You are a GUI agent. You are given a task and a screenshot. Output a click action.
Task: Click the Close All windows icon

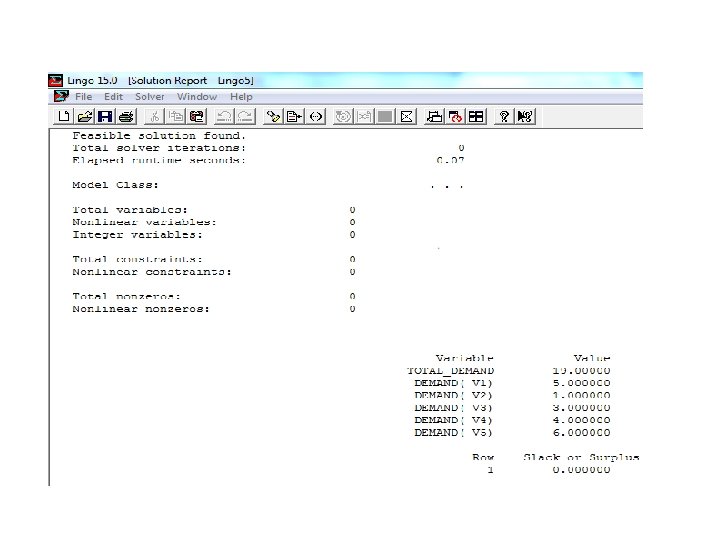[x=455, y=117]
